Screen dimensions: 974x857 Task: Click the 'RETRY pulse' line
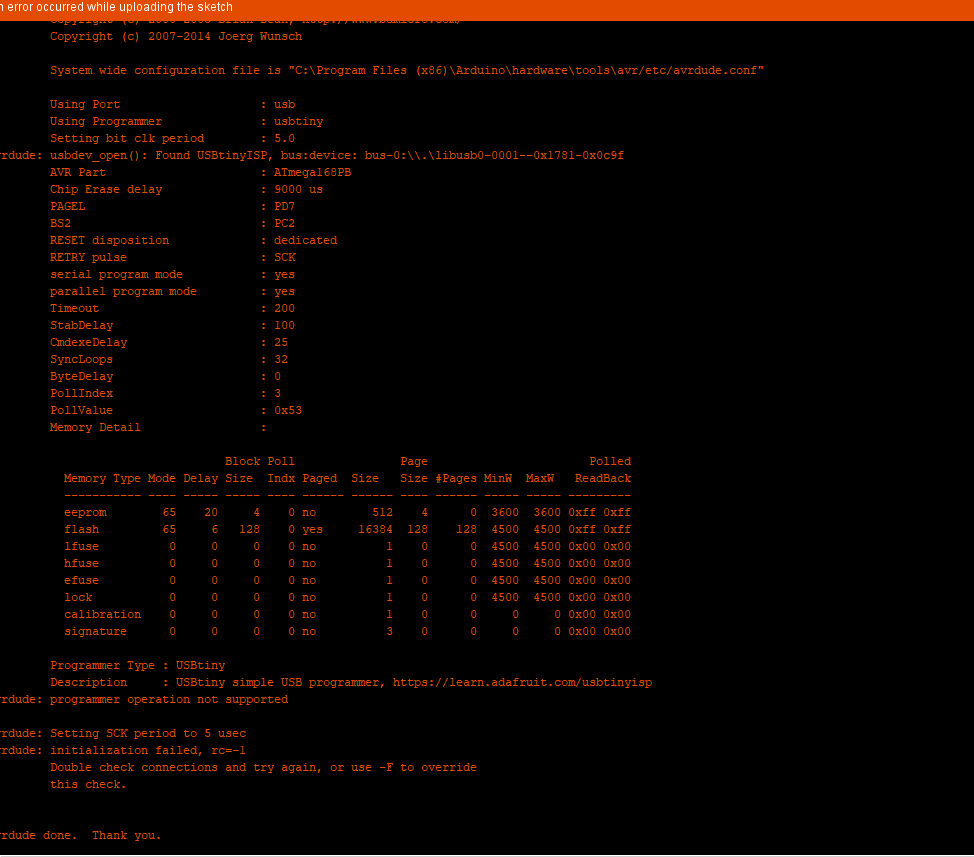point(173,257)
